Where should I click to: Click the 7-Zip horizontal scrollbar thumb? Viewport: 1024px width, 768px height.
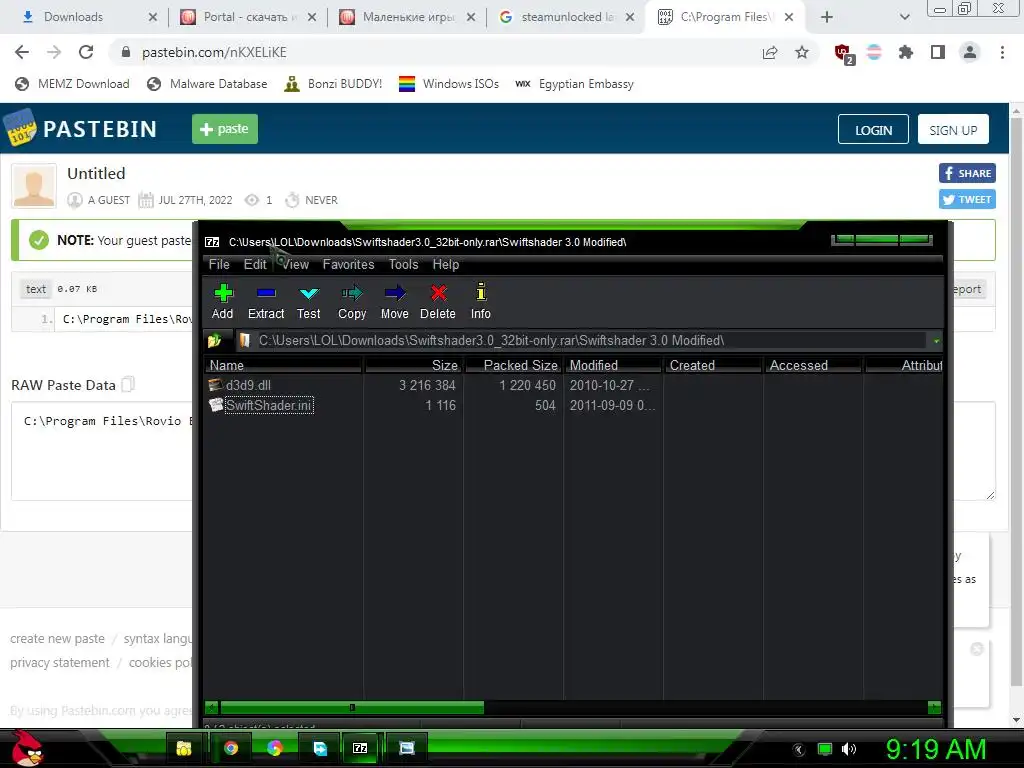pos(352,707)
